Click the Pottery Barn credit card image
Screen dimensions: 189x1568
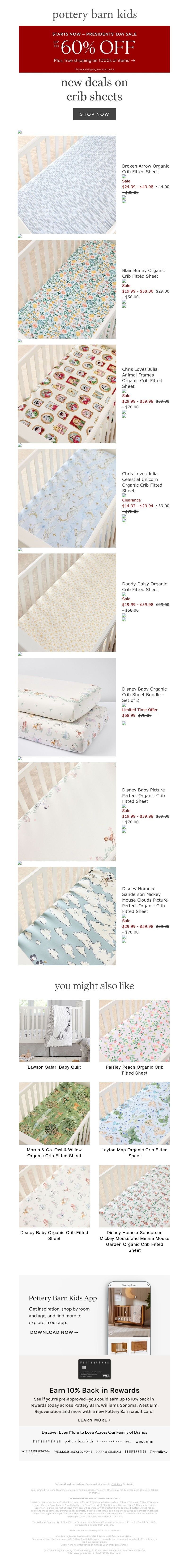[95, 1369]
